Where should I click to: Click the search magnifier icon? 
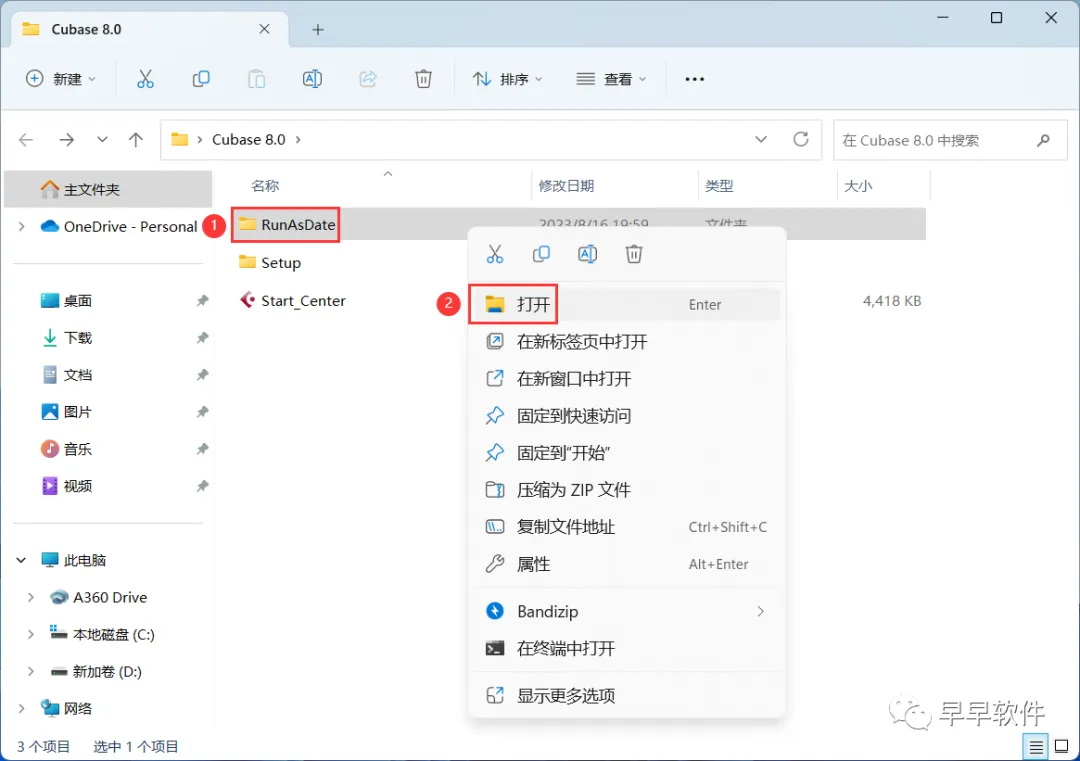coord(1043,140)
